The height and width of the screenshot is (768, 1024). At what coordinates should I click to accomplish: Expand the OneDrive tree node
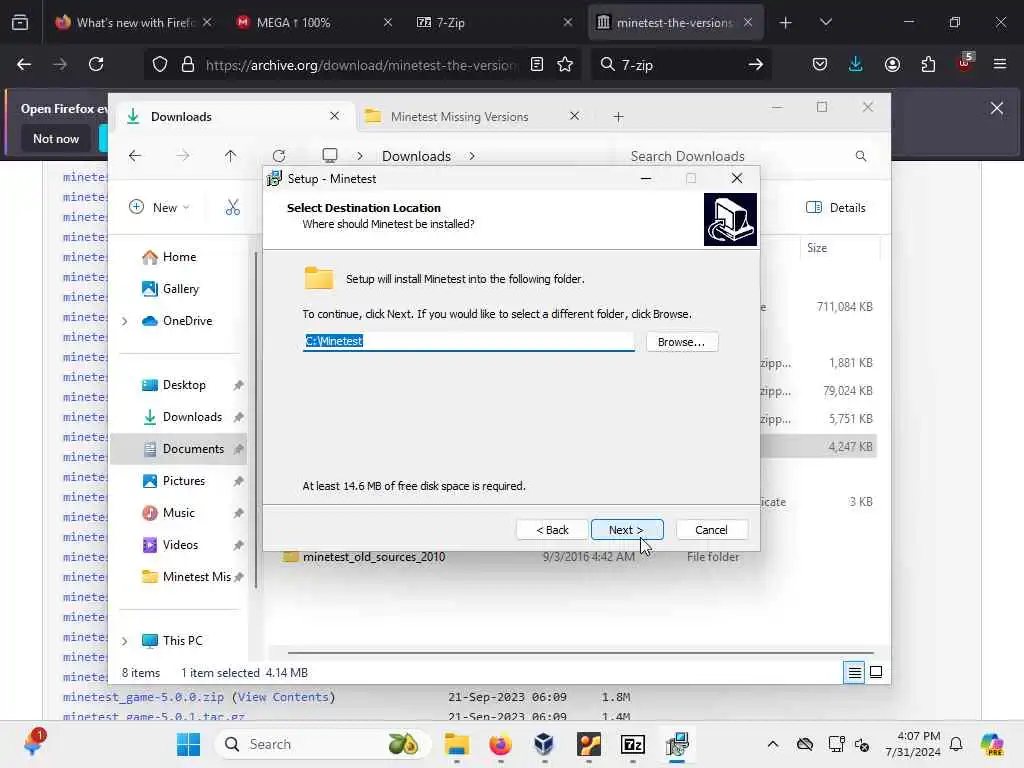125,321
